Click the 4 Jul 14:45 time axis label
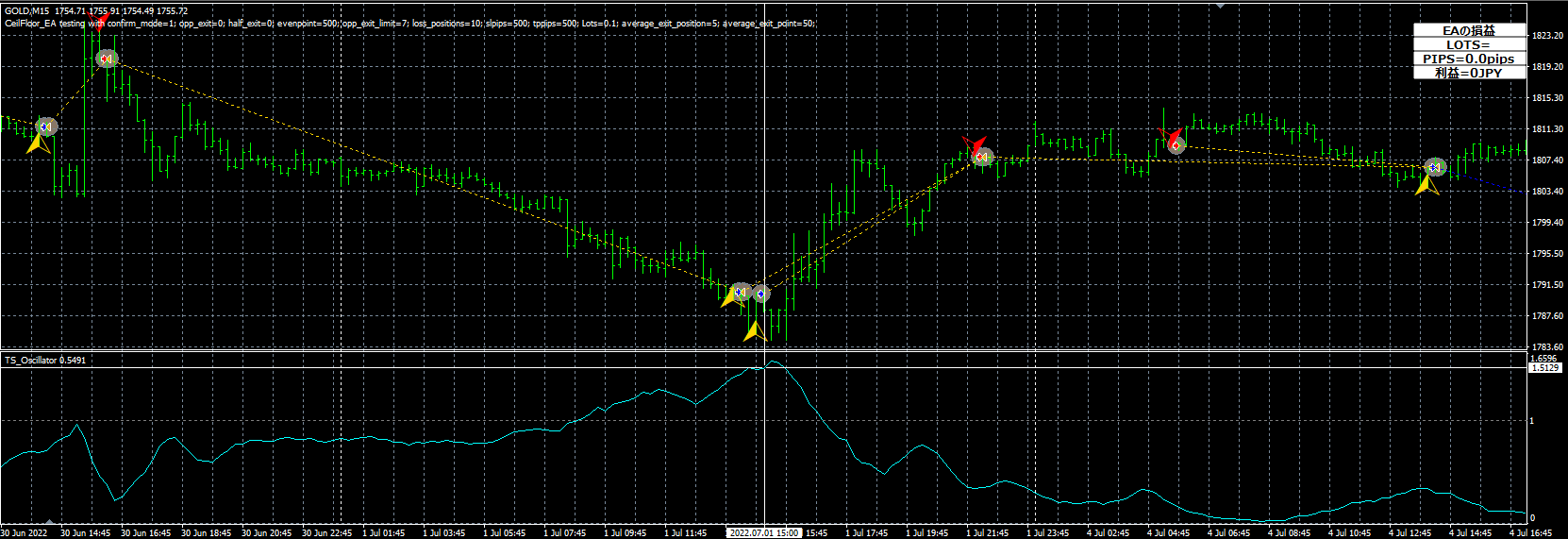Viewport: 1568px width, 539px height. 1470,532
